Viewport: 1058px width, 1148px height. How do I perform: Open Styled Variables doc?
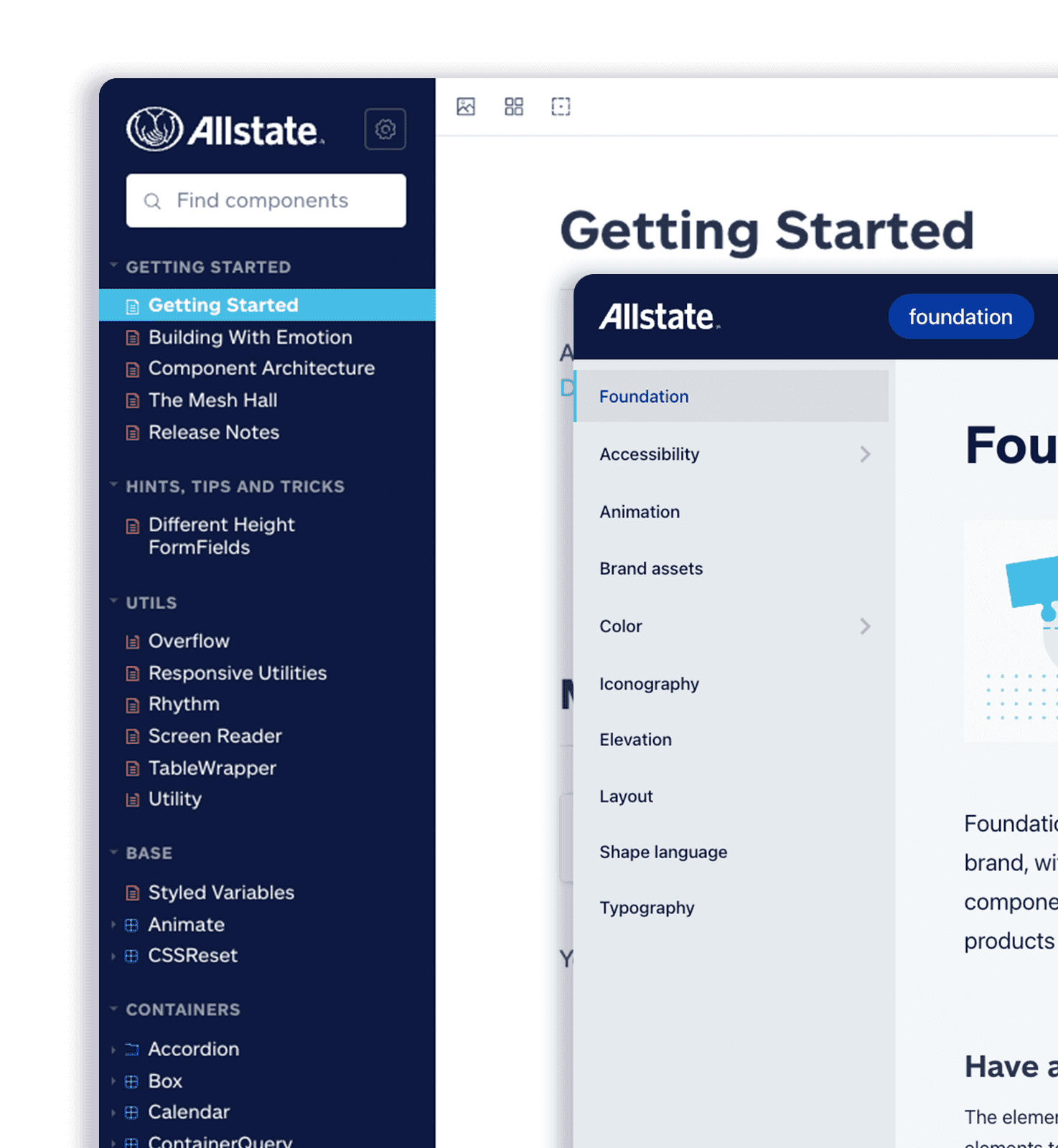pyautogui.click(x=221, y=893)
